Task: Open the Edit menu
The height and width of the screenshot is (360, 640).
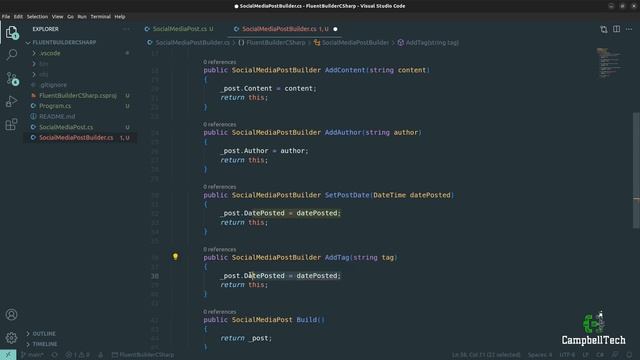Action: click(18, 17)
